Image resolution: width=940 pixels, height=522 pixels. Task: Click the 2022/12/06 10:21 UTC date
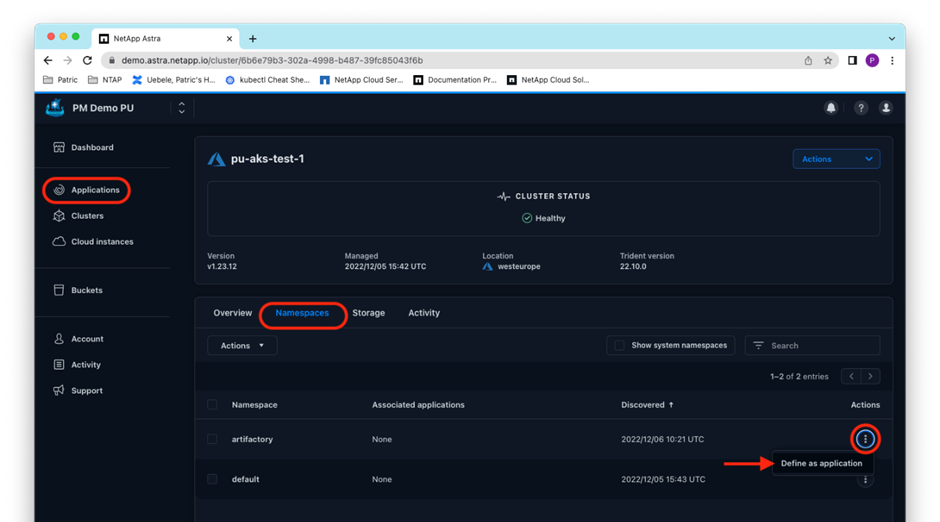662,439
